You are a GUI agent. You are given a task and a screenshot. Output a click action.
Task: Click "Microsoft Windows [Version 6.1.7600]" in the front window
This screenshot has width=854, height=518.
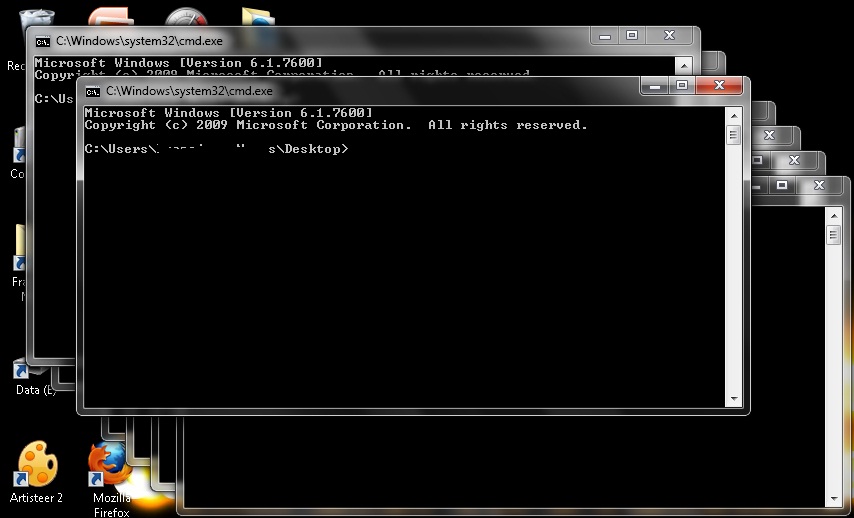[228, 113]
